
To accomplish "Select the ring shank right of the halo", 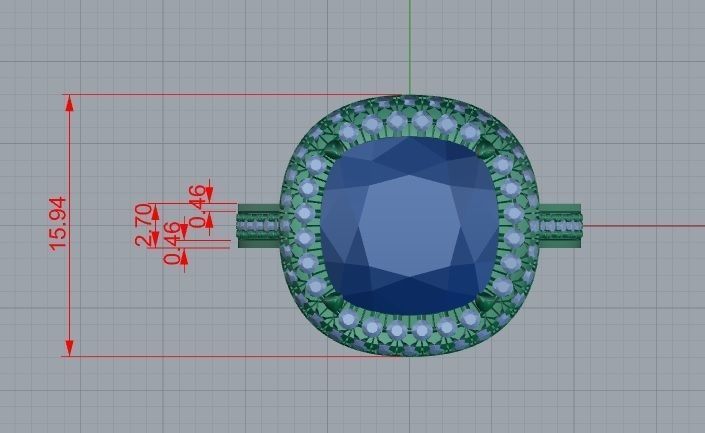I will (x=560, y=226).
